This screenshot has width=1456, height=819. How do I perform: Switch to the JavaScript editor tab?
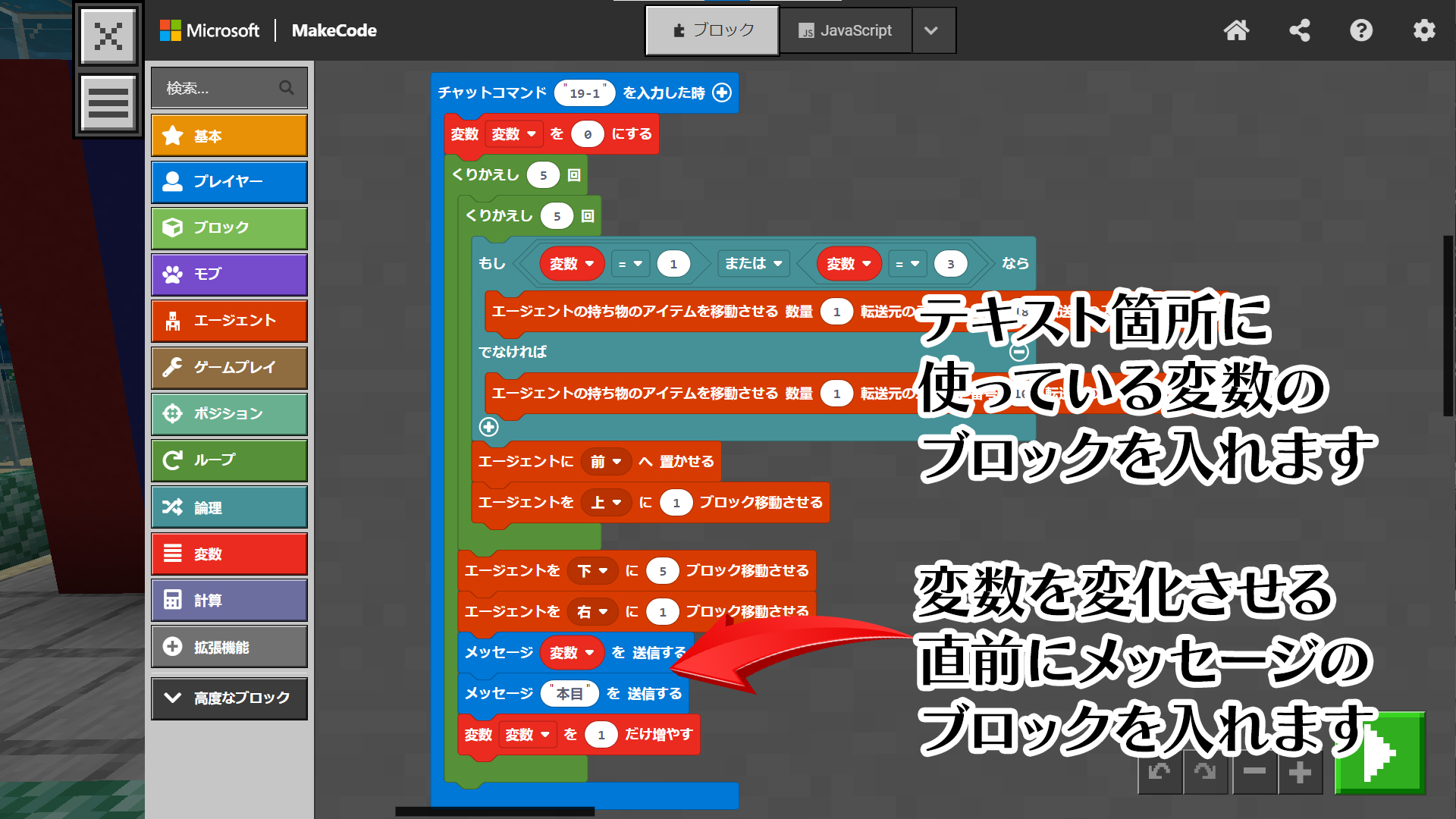846,30
